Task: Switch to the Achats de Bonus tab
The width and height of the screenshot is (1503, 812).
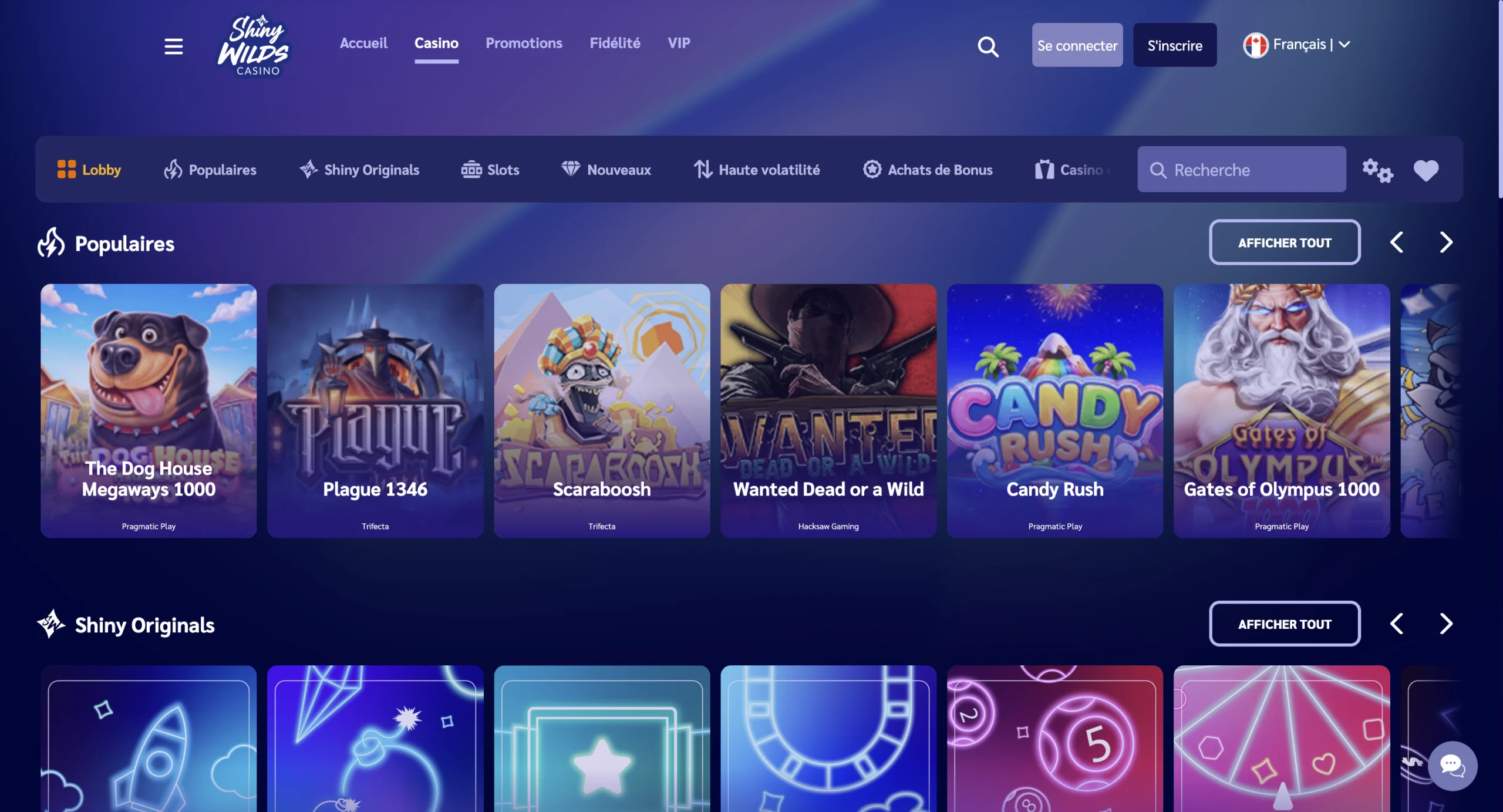Action: tap(928, 169)
